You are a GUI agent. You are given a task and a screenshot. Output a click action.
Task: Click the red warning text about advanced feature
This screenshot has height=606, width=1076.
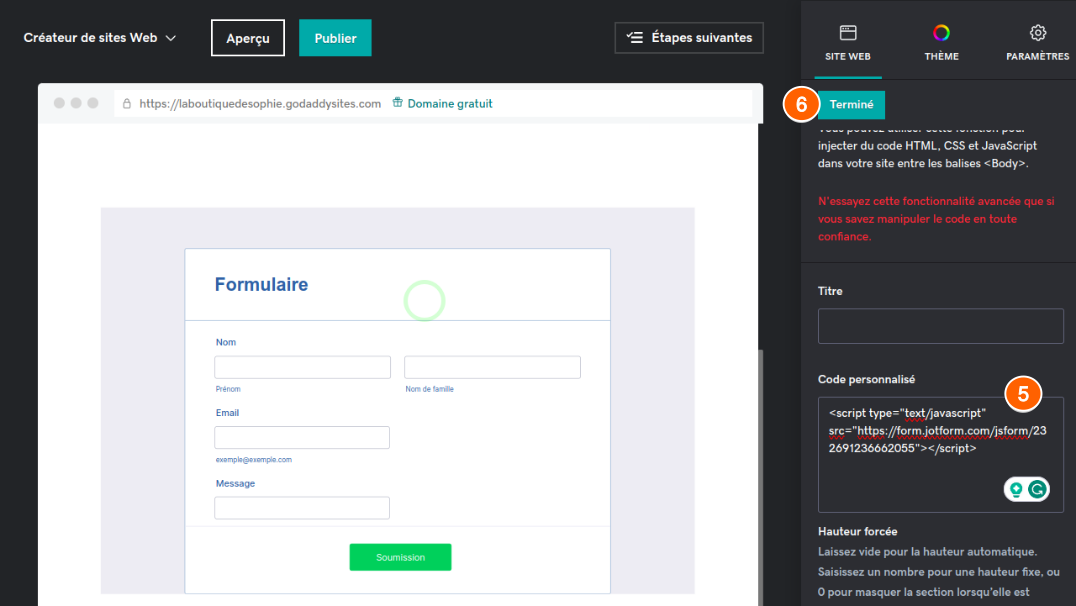936,219
